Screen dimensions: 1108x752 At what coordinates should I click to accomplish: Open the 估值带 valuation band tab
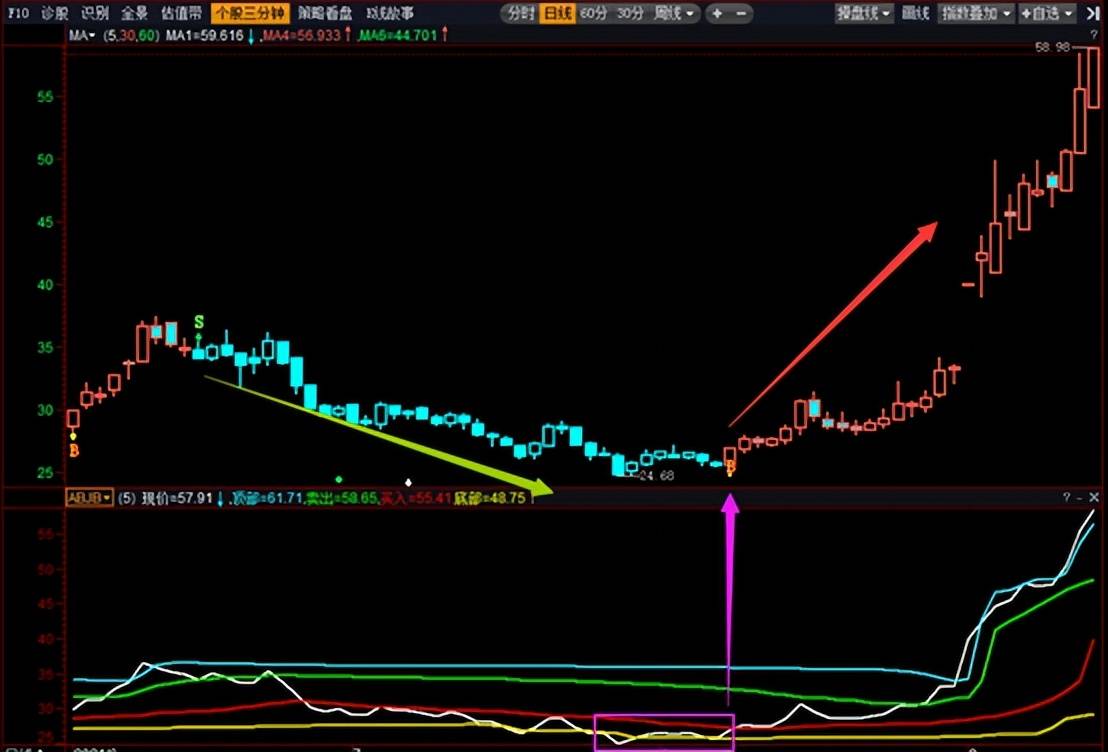coord(181,13)
